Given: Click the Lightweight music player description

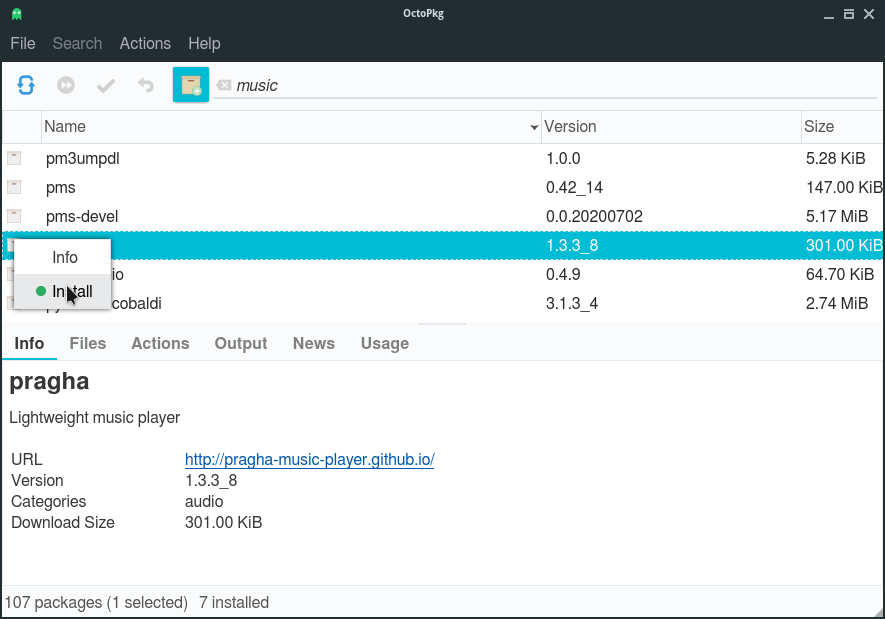Looking at the screenshot, I should 95,418.
